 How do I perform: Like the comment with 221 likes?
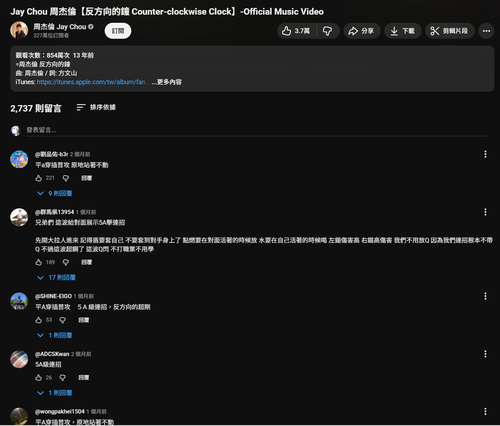coord(39,178)
